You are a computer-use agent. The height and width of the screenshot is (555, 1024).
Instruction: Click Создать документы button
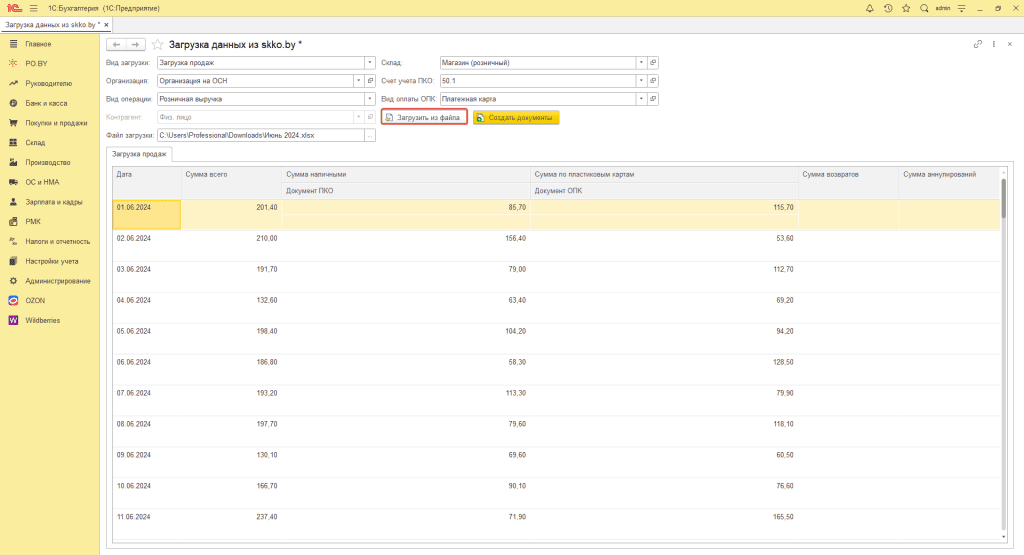click(x=516, y=117)
